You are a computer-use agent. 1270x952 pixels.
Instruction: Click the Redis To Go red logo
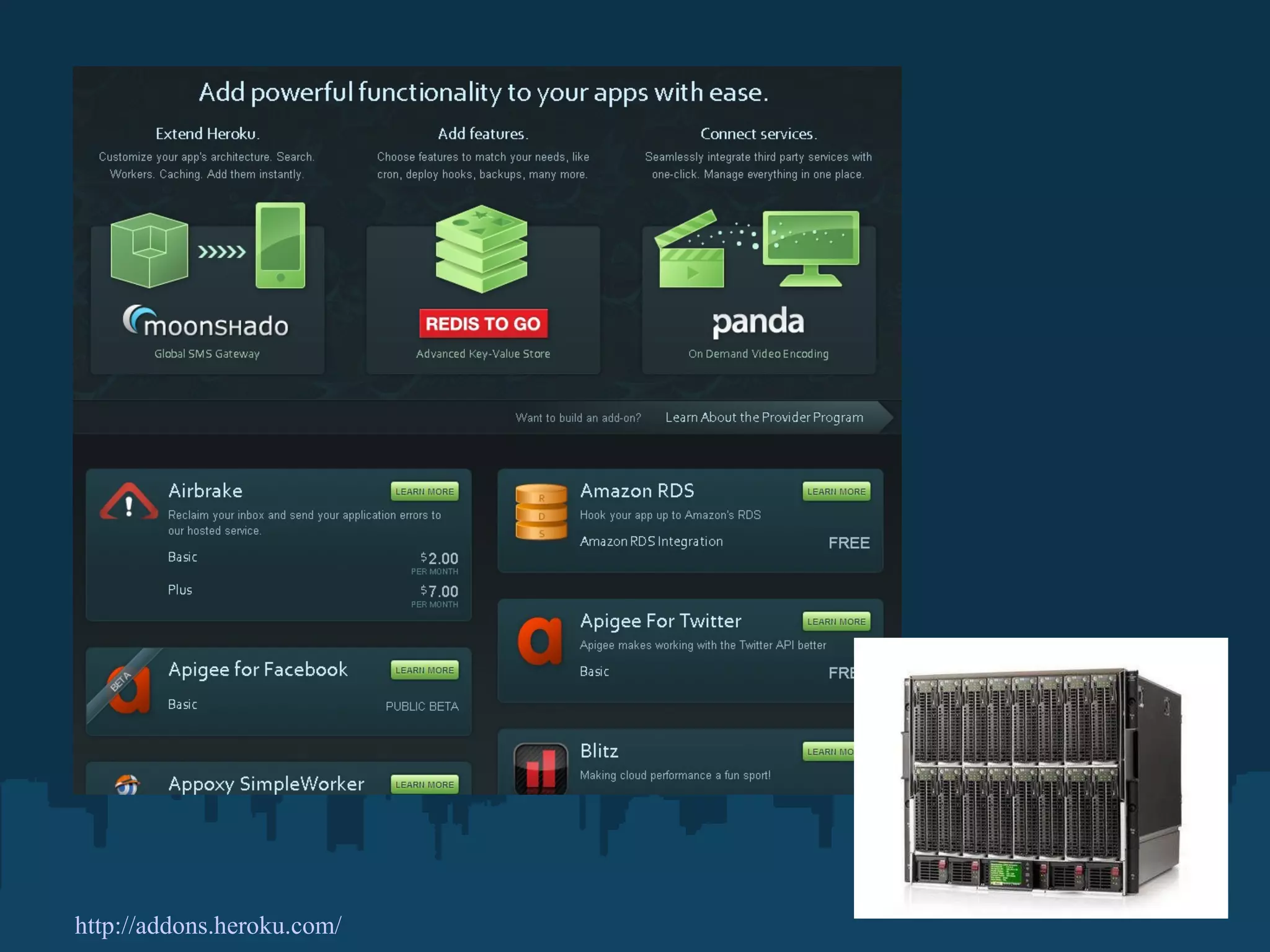(x=483, y=324)
